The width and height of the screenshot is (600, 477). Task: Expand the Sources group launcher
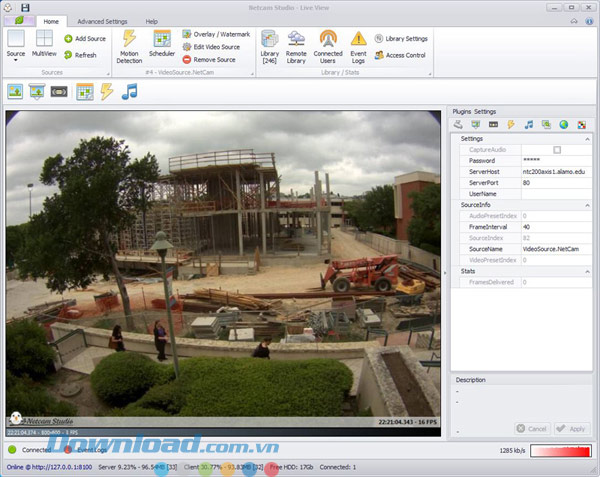tap(108, 73)
